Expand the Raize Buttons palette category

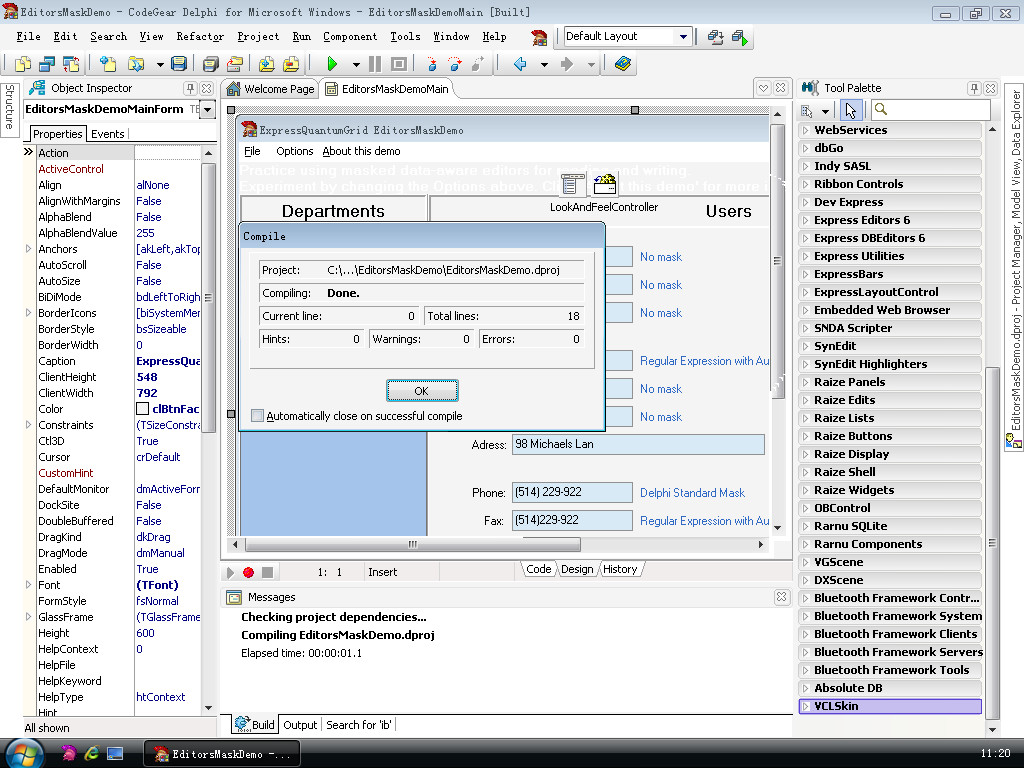(x=806, y=436)
